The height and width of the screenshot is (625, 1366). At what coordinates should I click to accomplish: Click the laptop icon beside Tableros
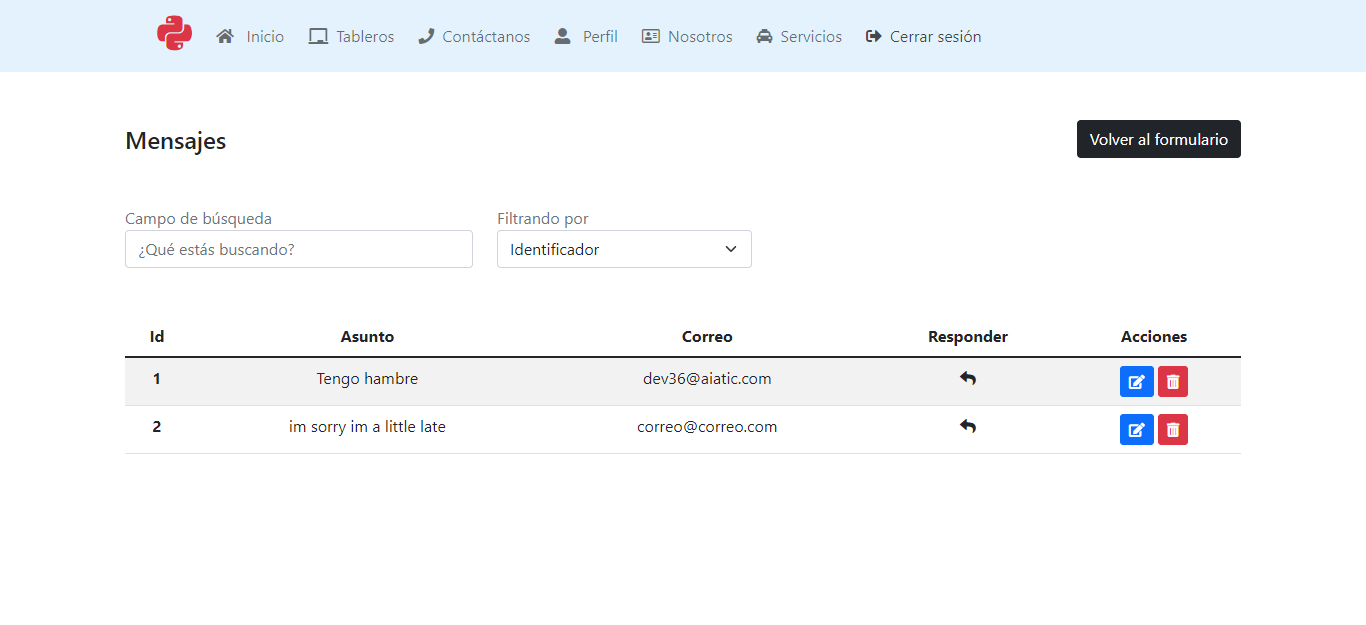click(x=318, y=36)
